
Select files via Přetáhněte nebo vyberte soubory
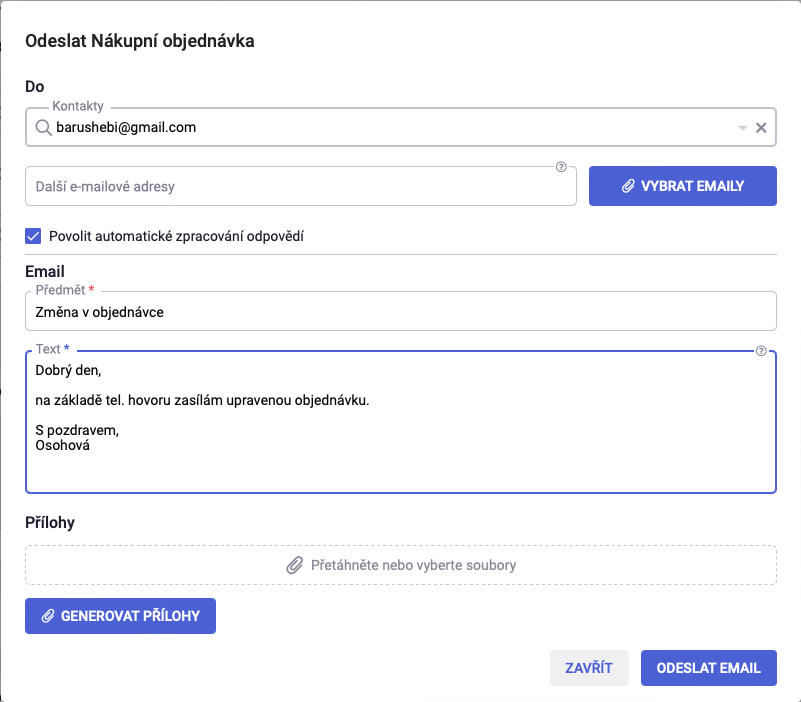(x=400, y=565)
